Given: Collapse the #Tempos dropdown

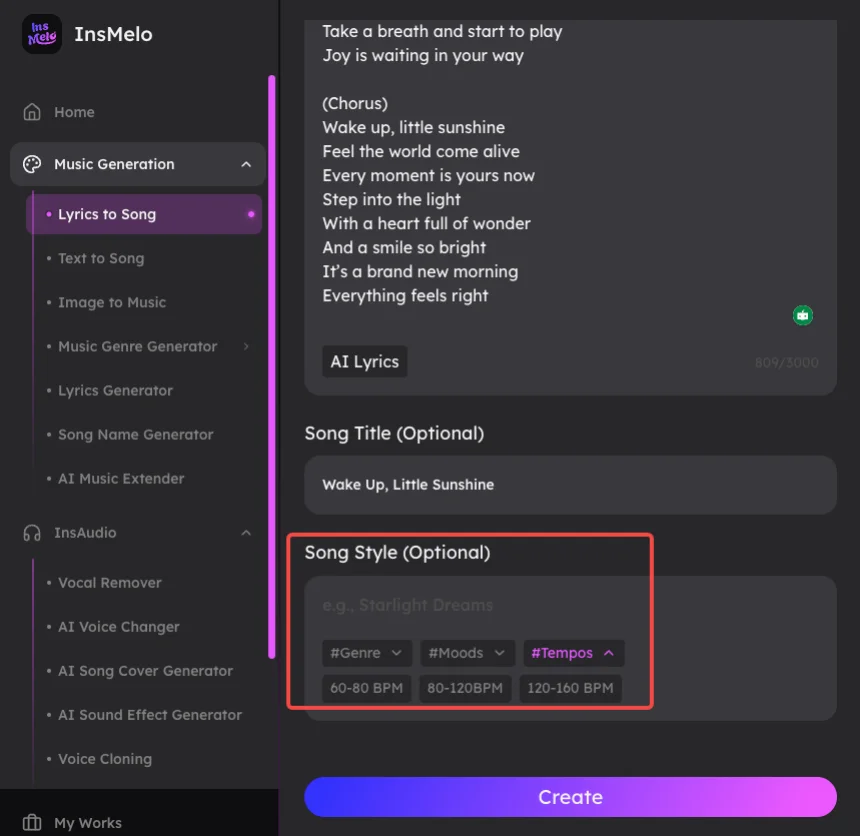Looking at the screenshot, I should coord(573,652).
